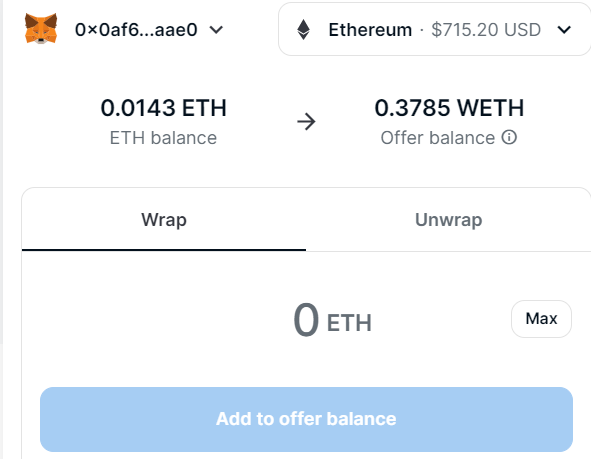591x459 pixels.
Task: Click the 0x0af6...aae0 wallet address
Action: 136,29
